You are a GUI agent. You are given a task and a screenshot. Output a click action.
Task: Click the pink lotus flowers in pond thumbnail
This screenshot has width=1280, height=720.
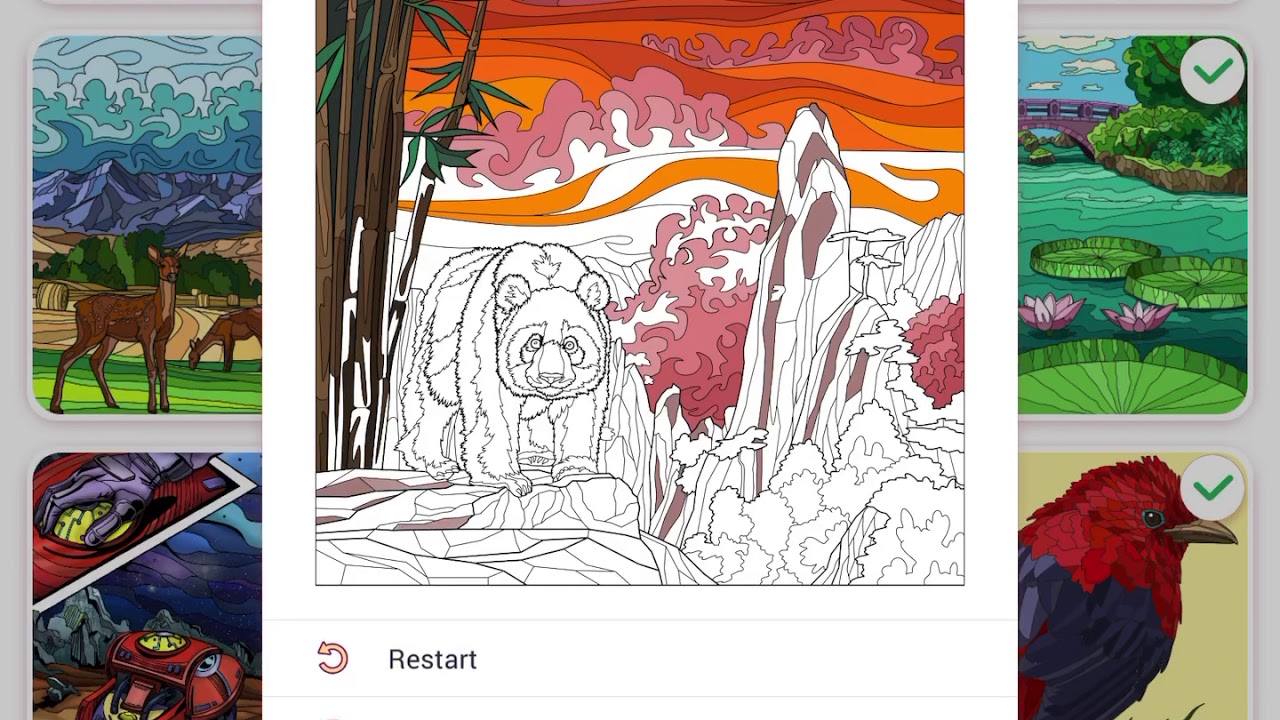[x=1094, y=312]
